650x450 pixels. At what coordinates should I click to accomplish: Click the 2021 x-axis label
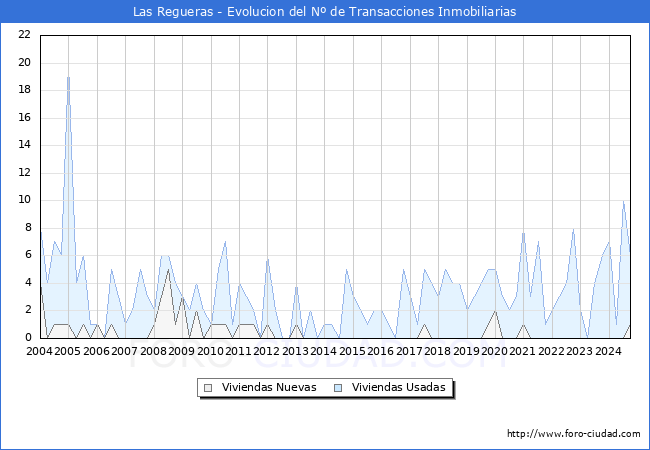pos(522,351)
